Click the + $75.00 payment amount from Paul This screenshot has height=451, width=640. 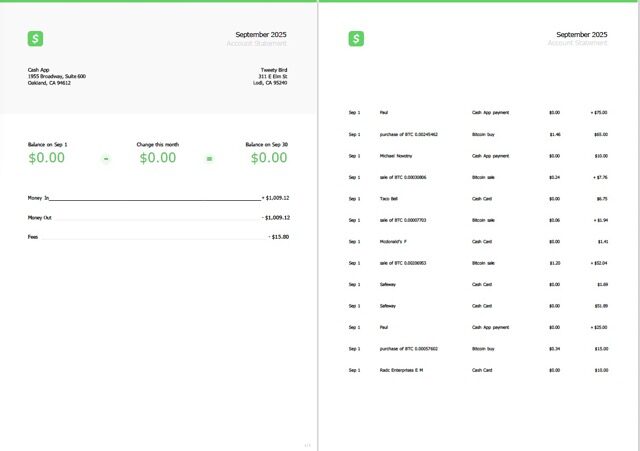tap(599, 113)
